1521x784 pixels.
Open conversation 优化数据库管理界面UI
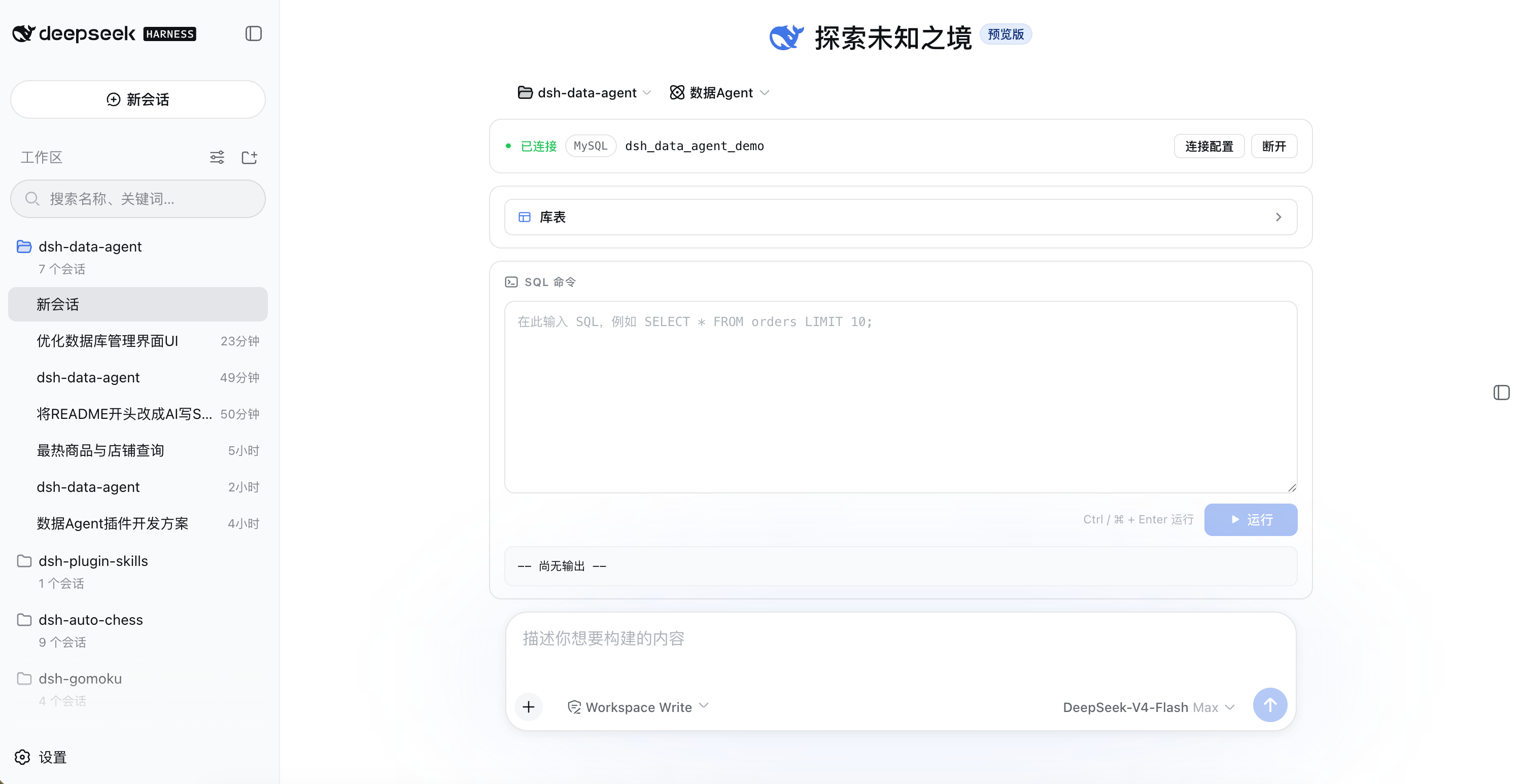pyautogui.click(x=137, y=341)
